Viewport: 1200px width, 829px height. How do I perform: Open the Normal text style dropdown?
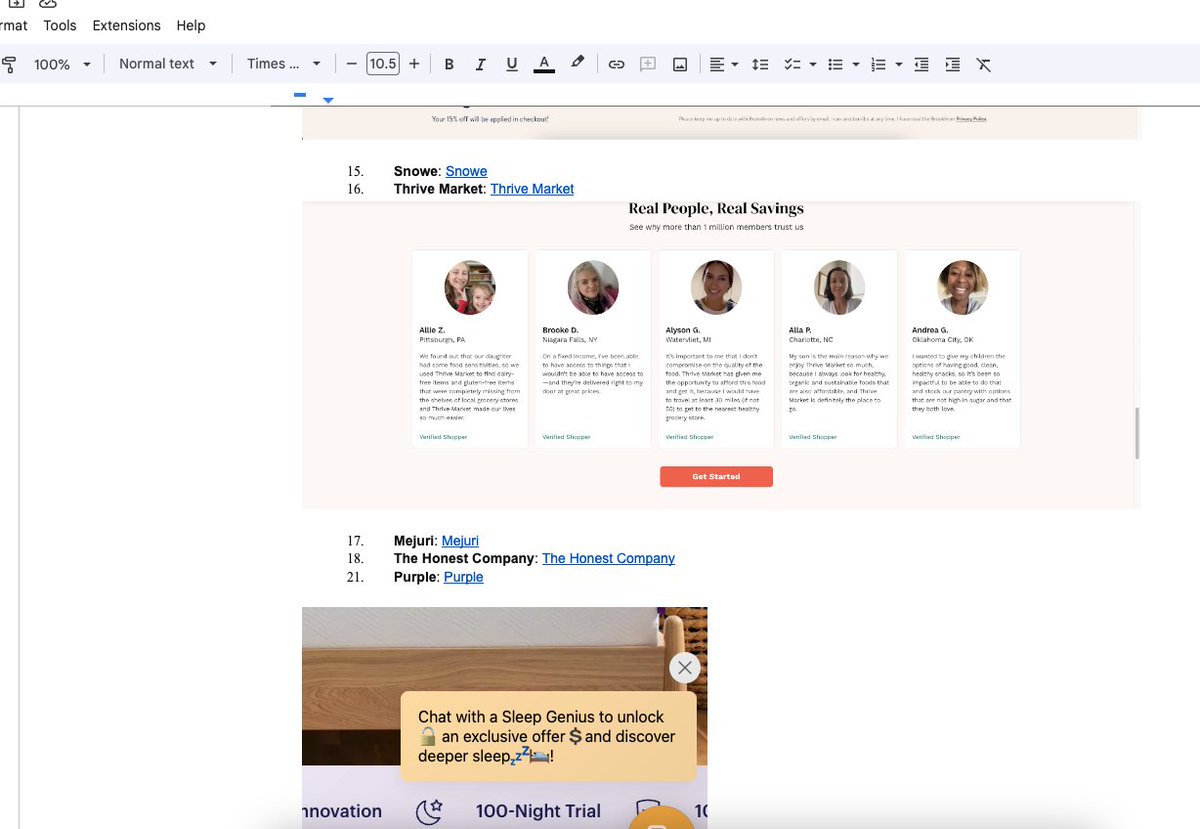tap(168, 64)
